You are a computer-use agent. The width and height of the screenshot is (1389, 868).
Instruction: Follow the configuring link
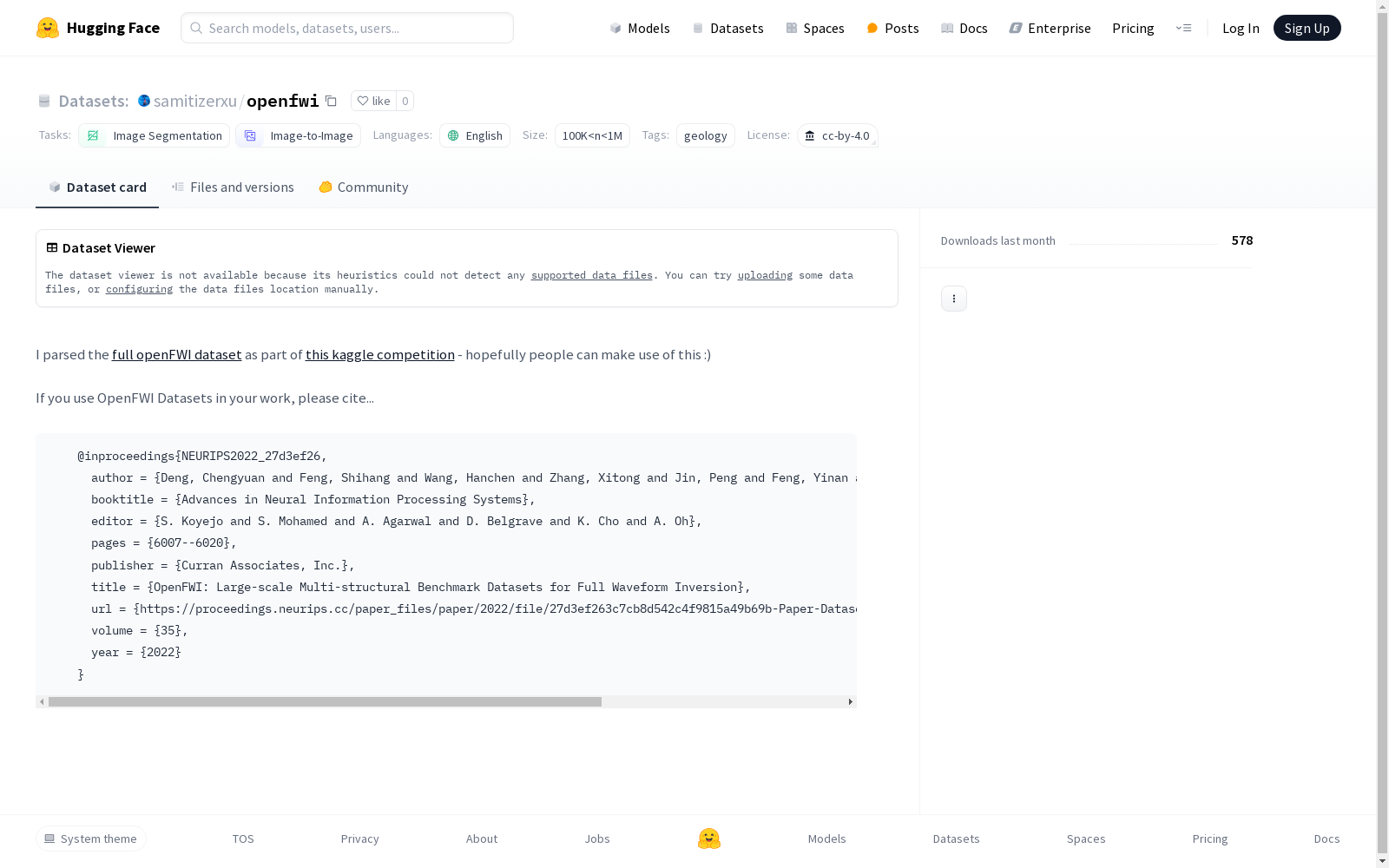tap(139, 289)
